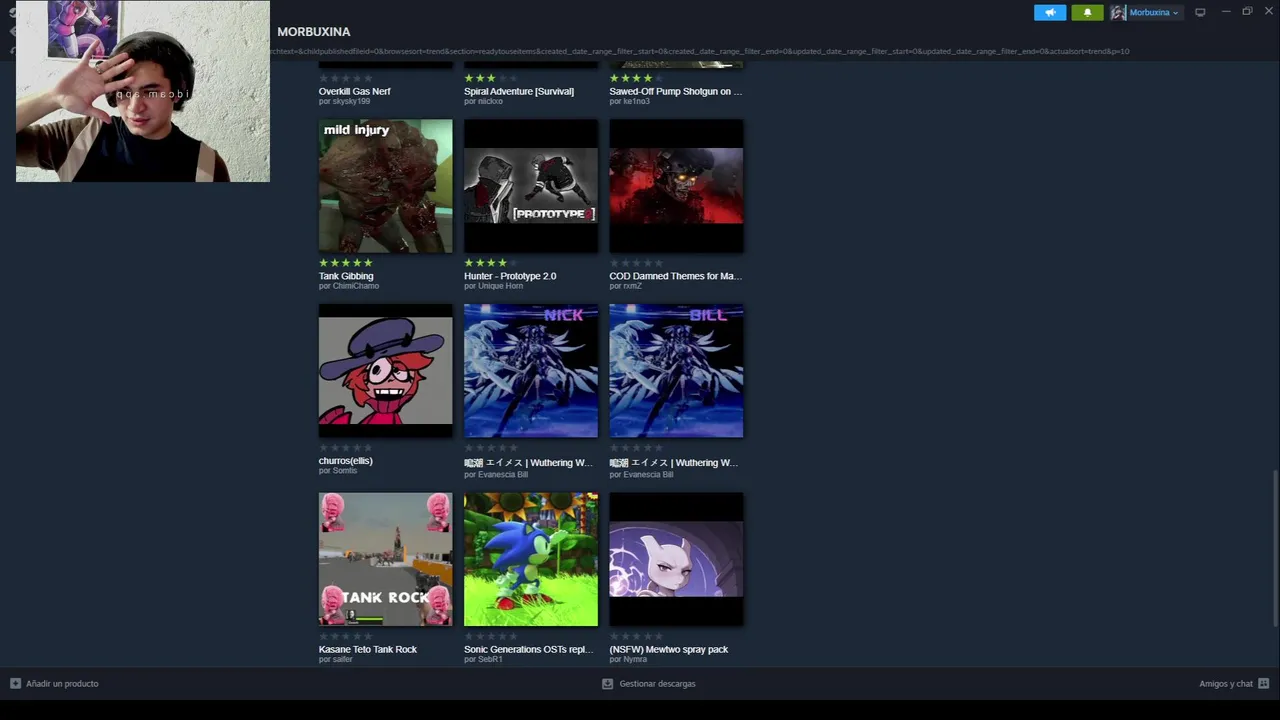
Task: Click author rxmZ
Action: 632,286
